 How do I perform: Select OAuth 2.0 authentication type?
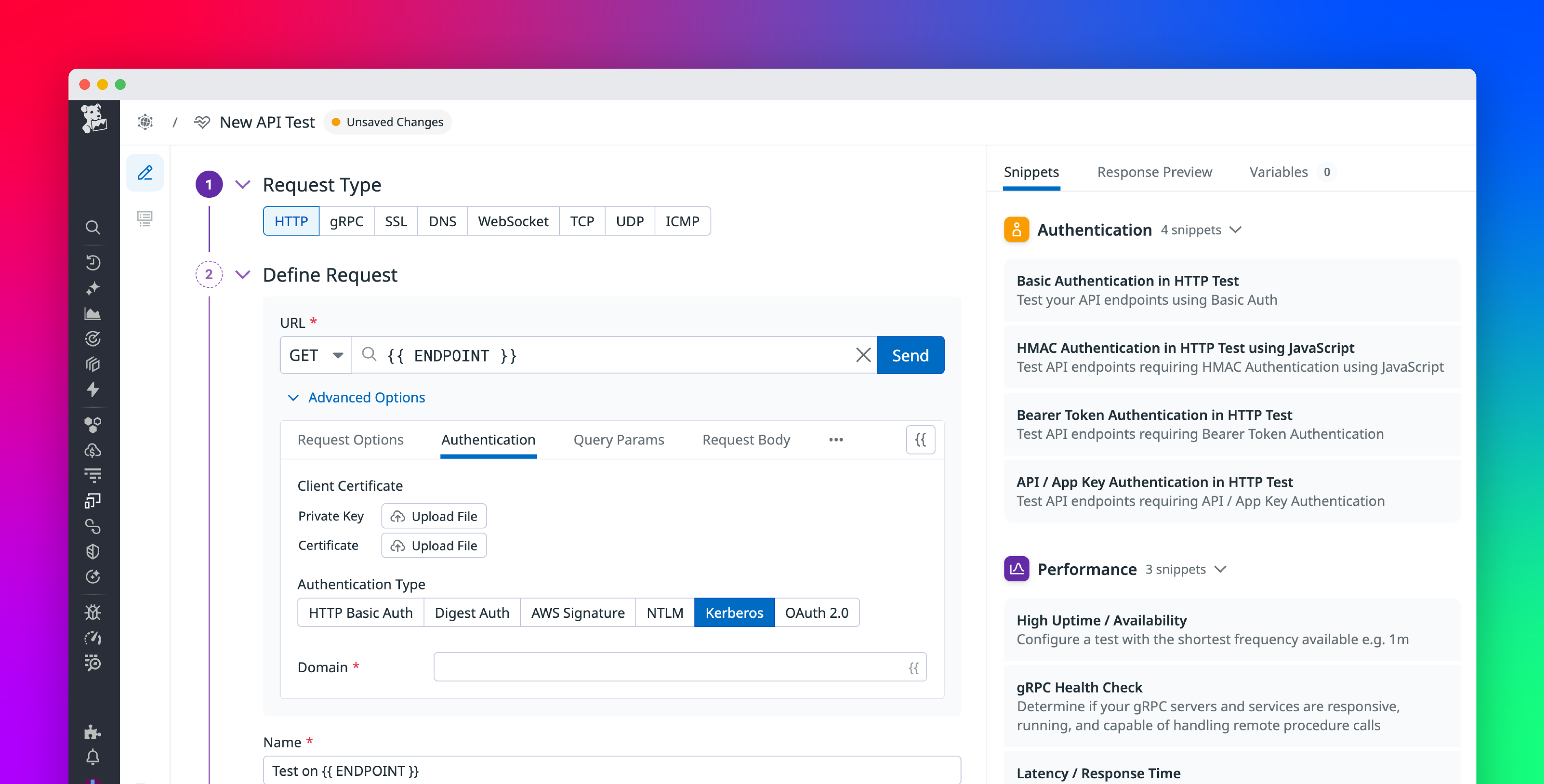pos(817,612)
